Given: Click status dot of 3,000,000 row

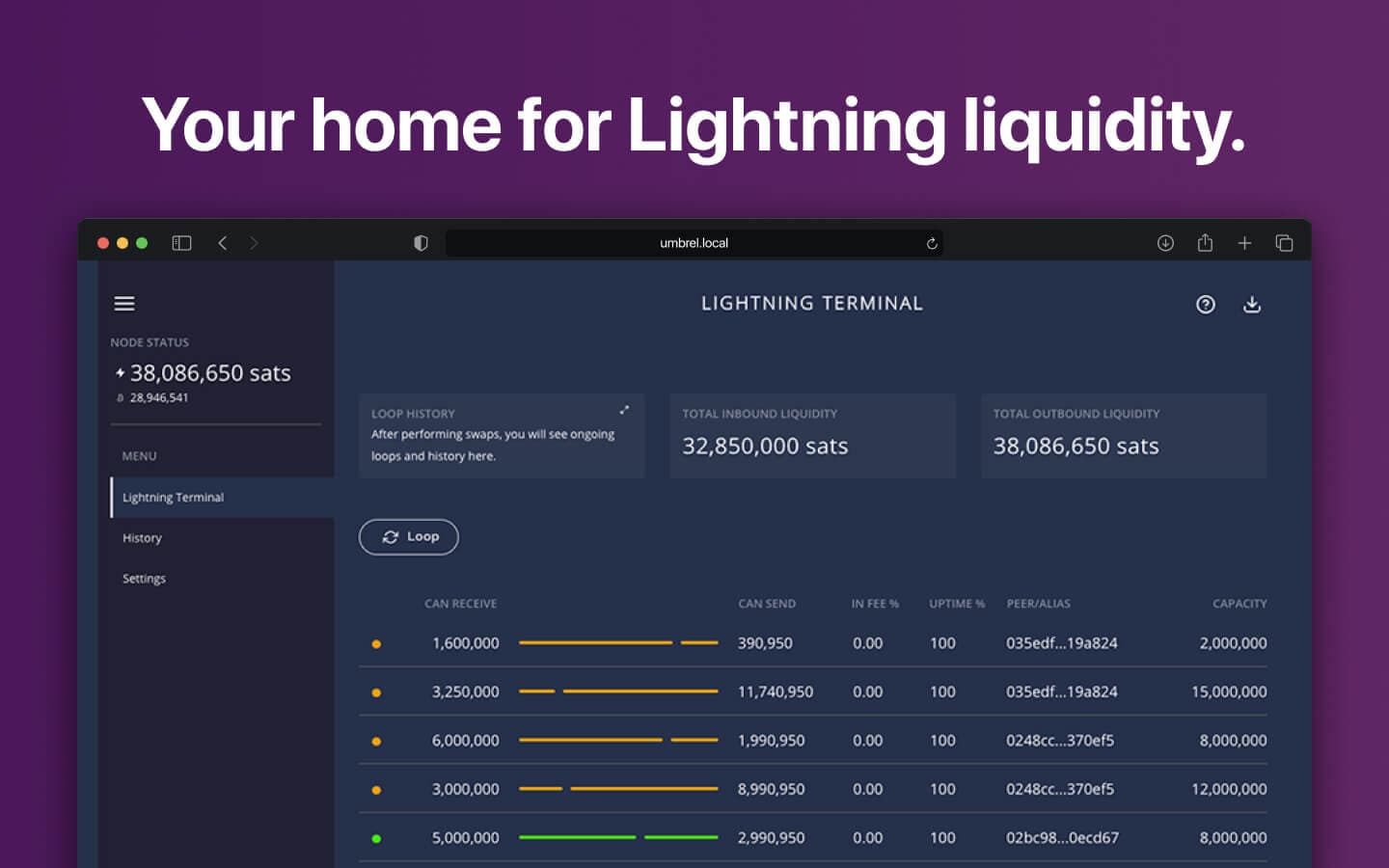Looking at the screenshot, I should 376,790.
